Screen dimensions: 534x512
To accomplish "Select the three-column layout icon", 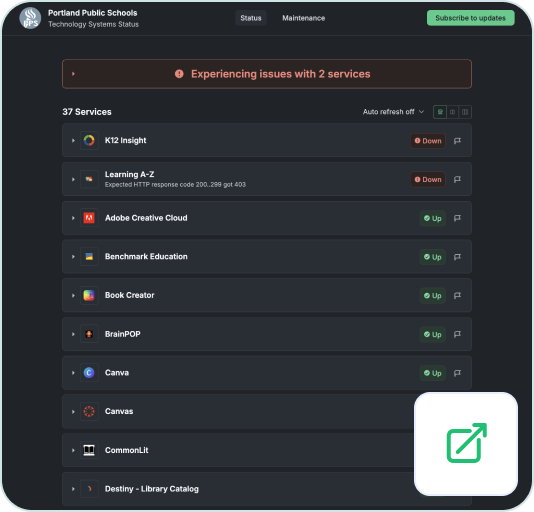I will (x=465, y=112).
